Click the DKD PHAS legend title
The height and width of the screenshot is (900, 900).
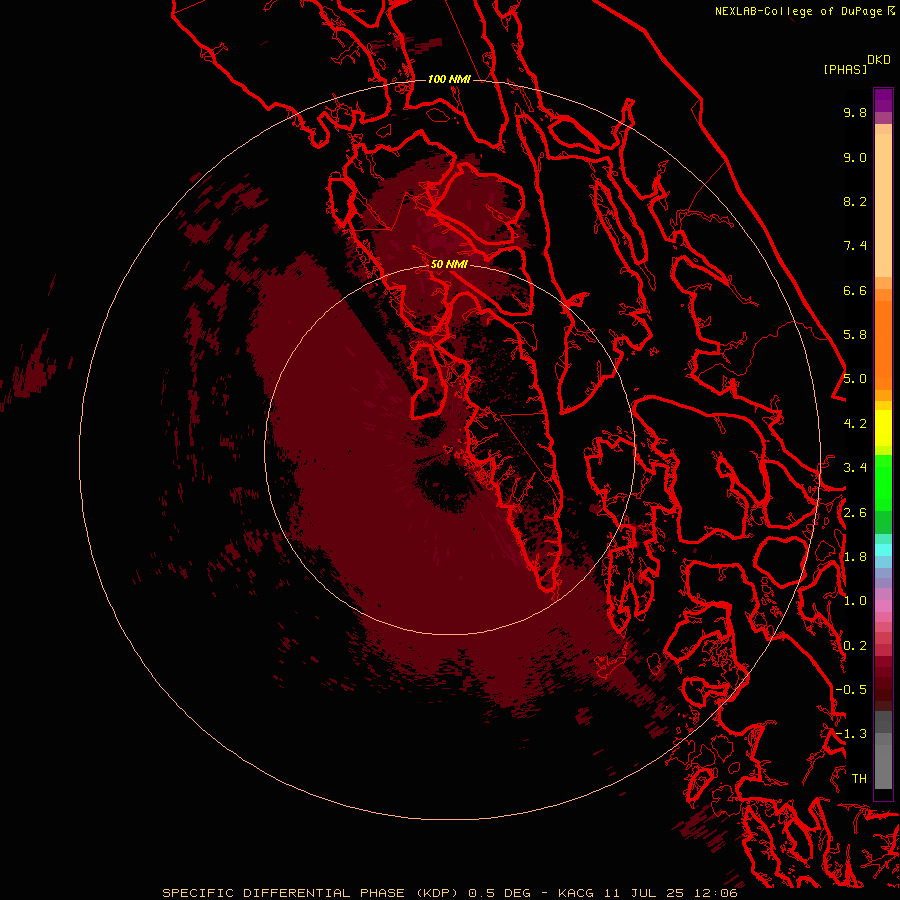[x=856, y=65]
